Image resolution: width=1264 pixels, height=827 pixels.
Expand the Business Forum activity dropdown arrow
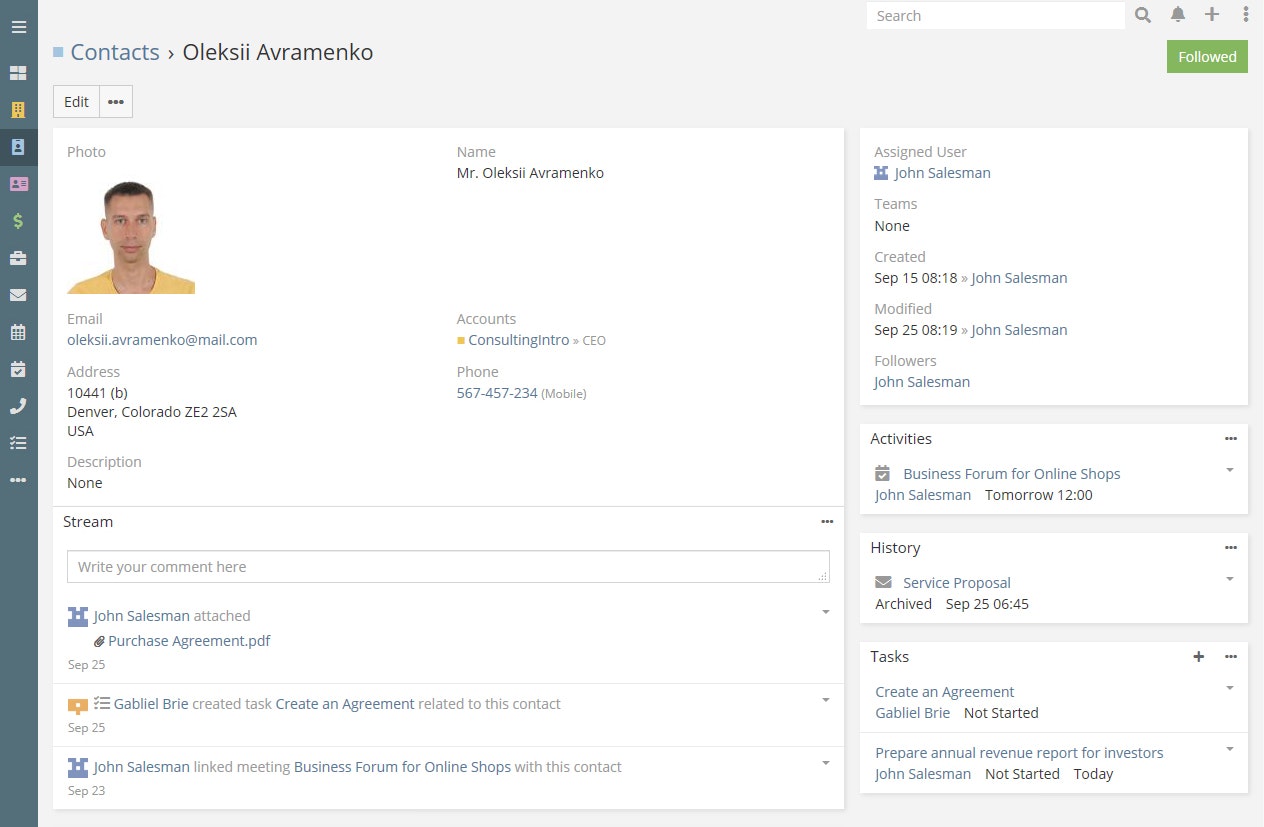point(1229,470)
